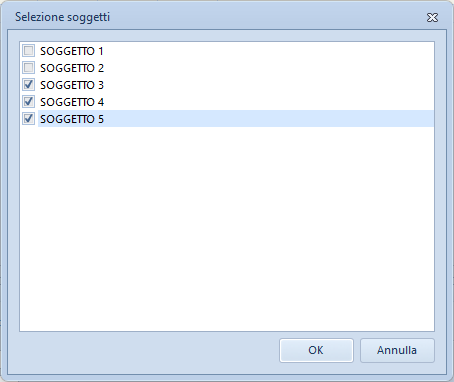Viewport: 454px width, 382px height.
Task: Click gray panel area left of OK button
Action: [147, 351]
